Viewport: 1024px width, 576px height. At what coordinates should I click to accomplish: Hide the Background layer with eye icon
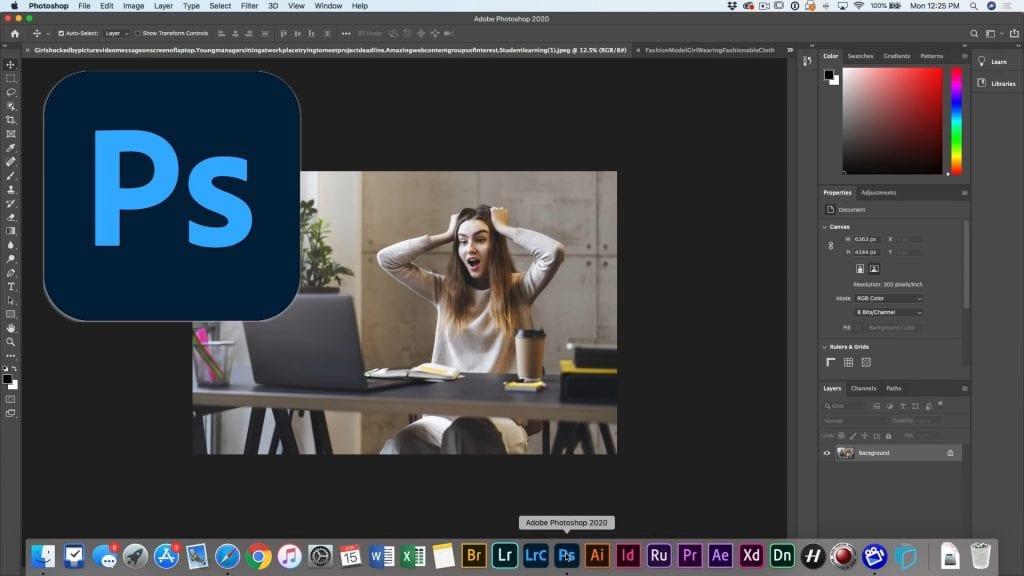click(827, 453)
